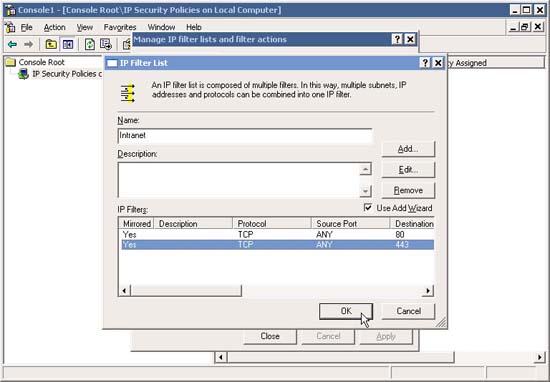This screenshot has height=382, width=550.
Task: Click the Policy Assigned column header in console
Action: click(x=495, y=63)
